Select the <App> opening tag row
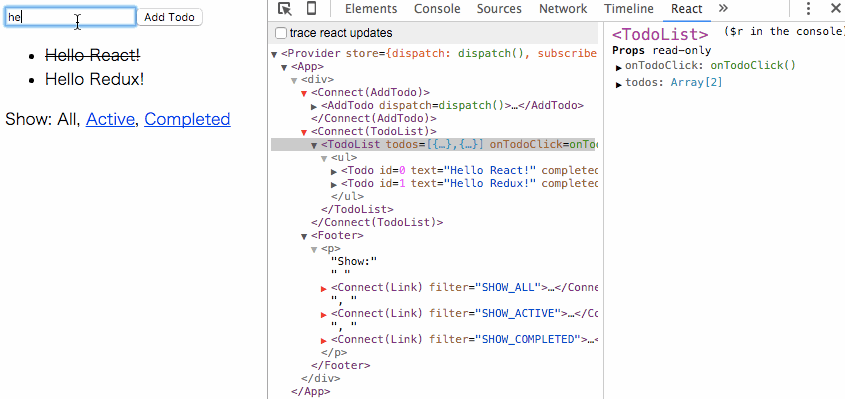Viewport: 845px width, 399px height. pyautogui.click(x=307, y=67)
